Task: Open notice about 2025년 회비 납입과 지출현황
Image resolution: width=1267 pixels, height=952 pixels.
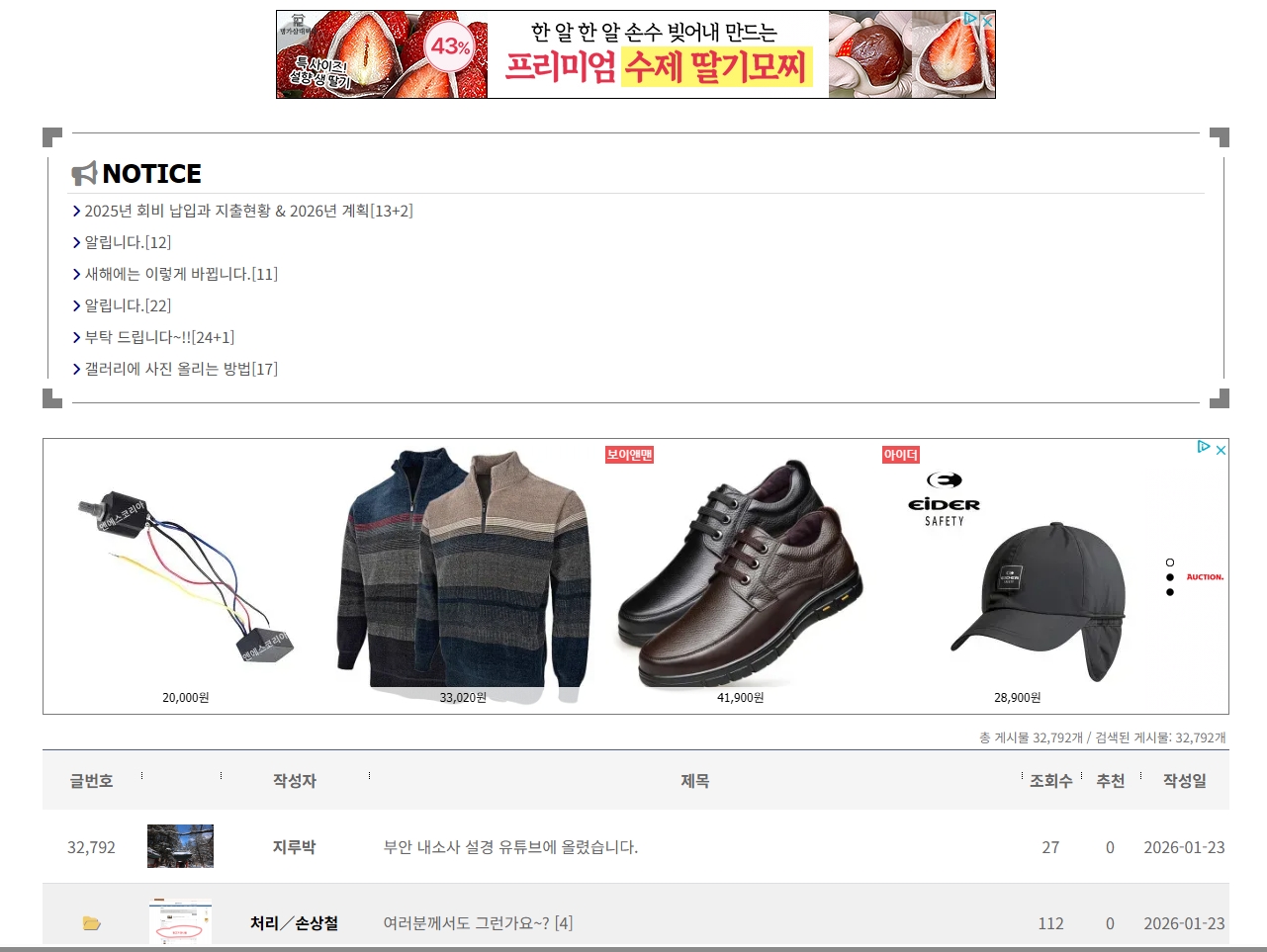Action: [x=247, y=211]
